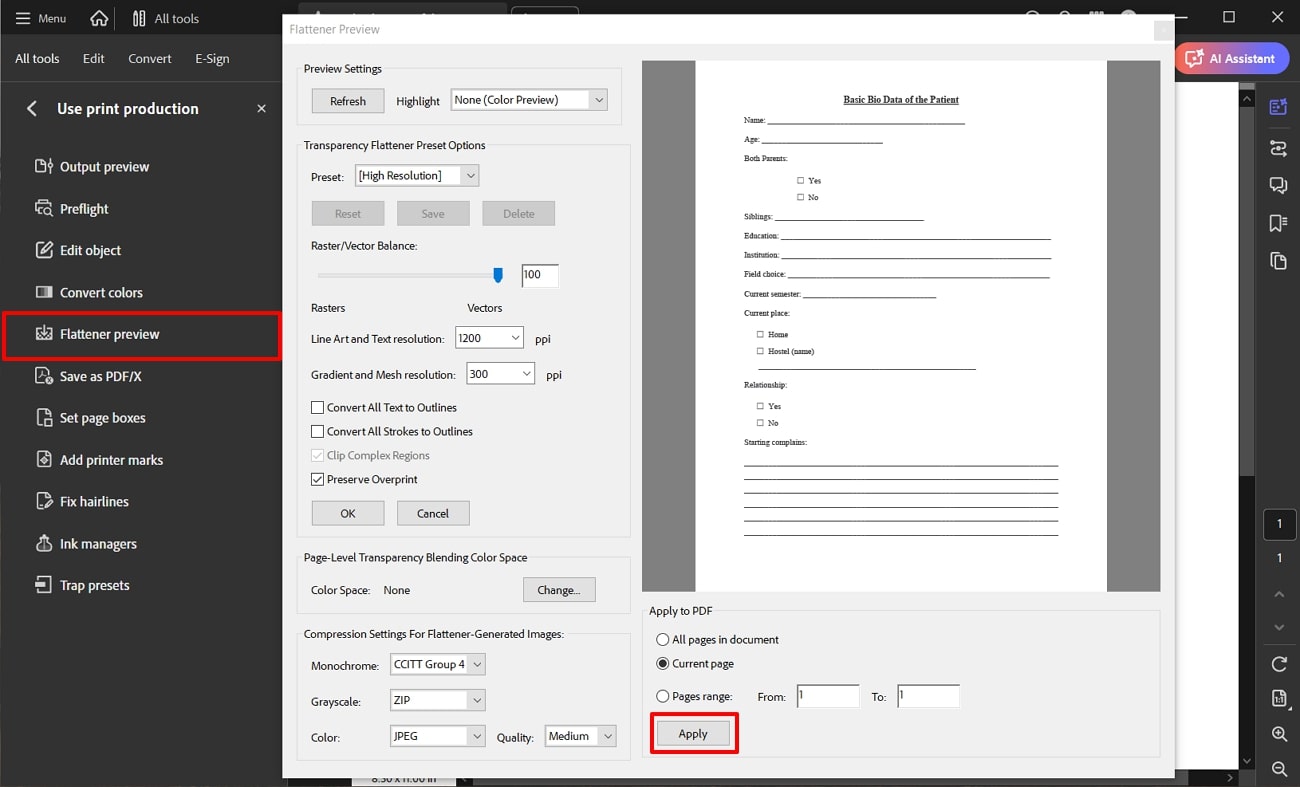1300x787 pixels.
Task: Open the Color compression dropdown
Action: (x=438, y=736)
